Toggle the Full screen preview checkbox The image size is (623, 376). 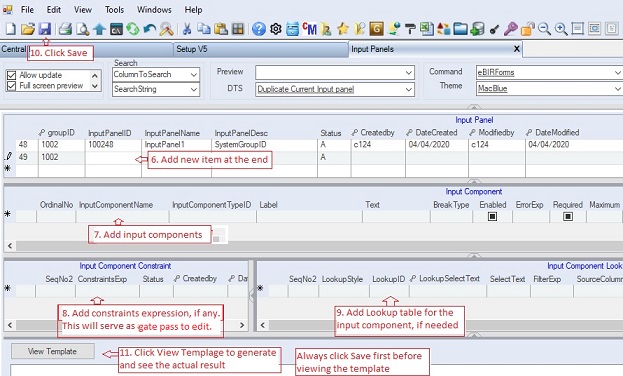12,86
